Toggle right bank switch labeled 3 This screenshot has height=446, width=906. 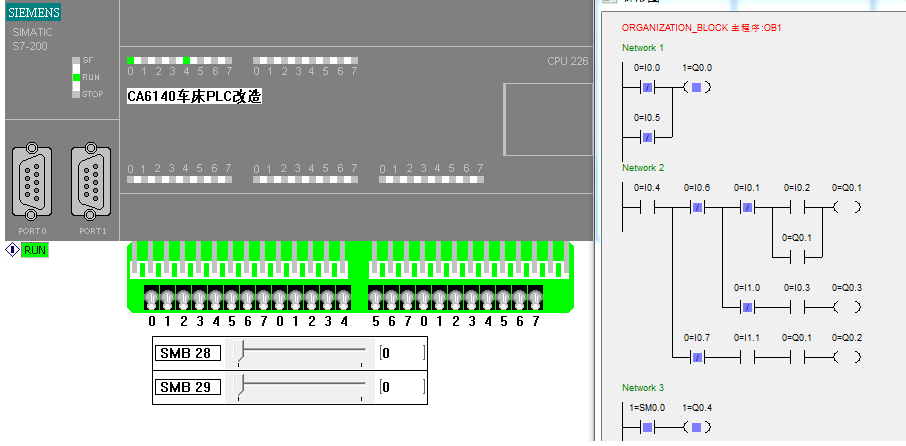pos(471,299)
